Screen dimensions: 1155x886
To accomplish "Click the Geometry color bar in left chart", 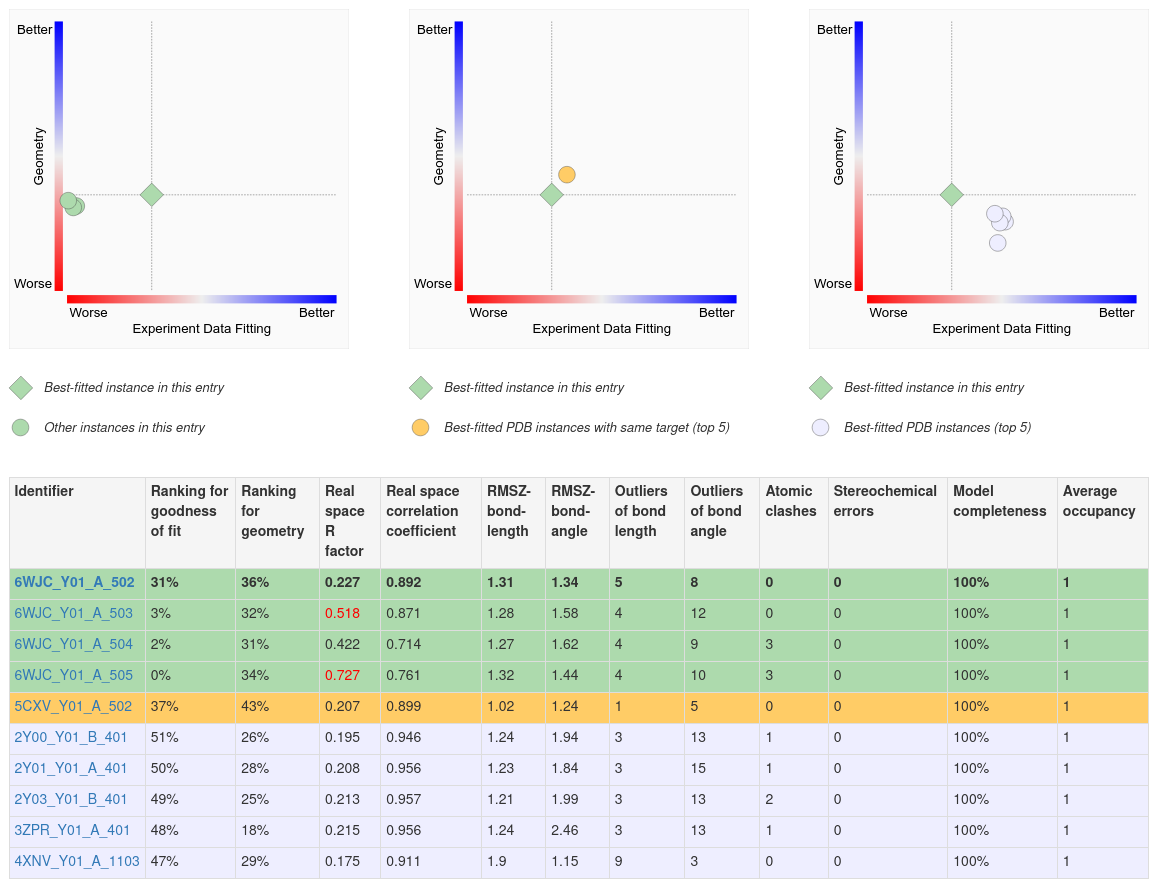I will point(59,155).
